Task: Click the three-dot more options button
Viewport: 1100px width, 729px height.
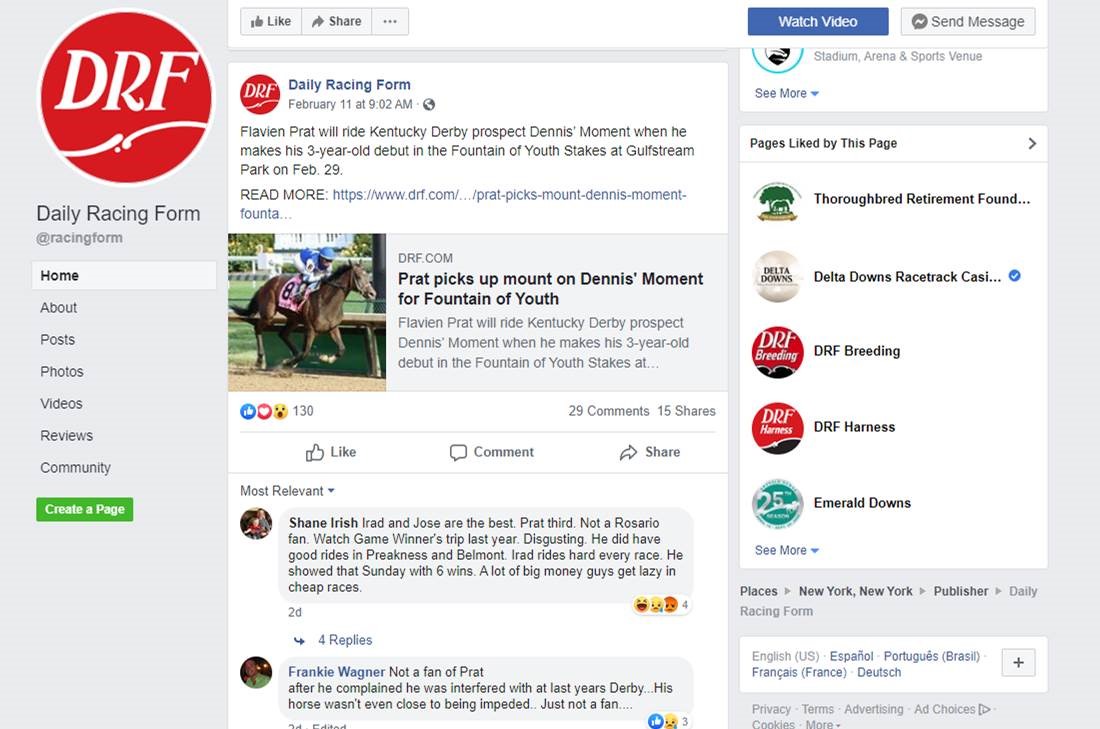Action: point(390,22)
